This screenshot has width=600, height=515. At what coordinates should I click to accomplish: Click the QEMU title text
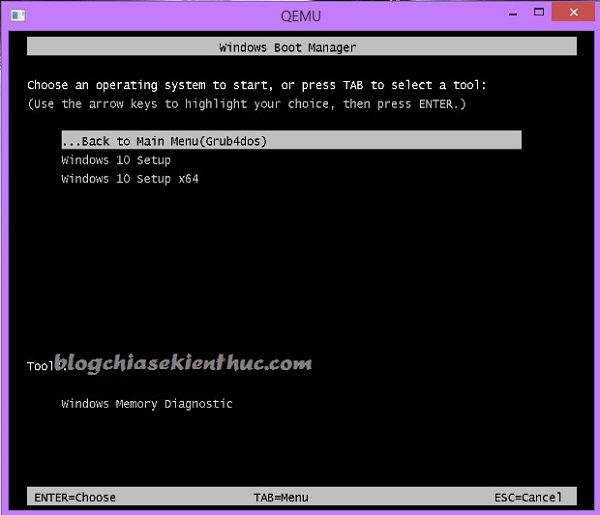tap(300, 16)
